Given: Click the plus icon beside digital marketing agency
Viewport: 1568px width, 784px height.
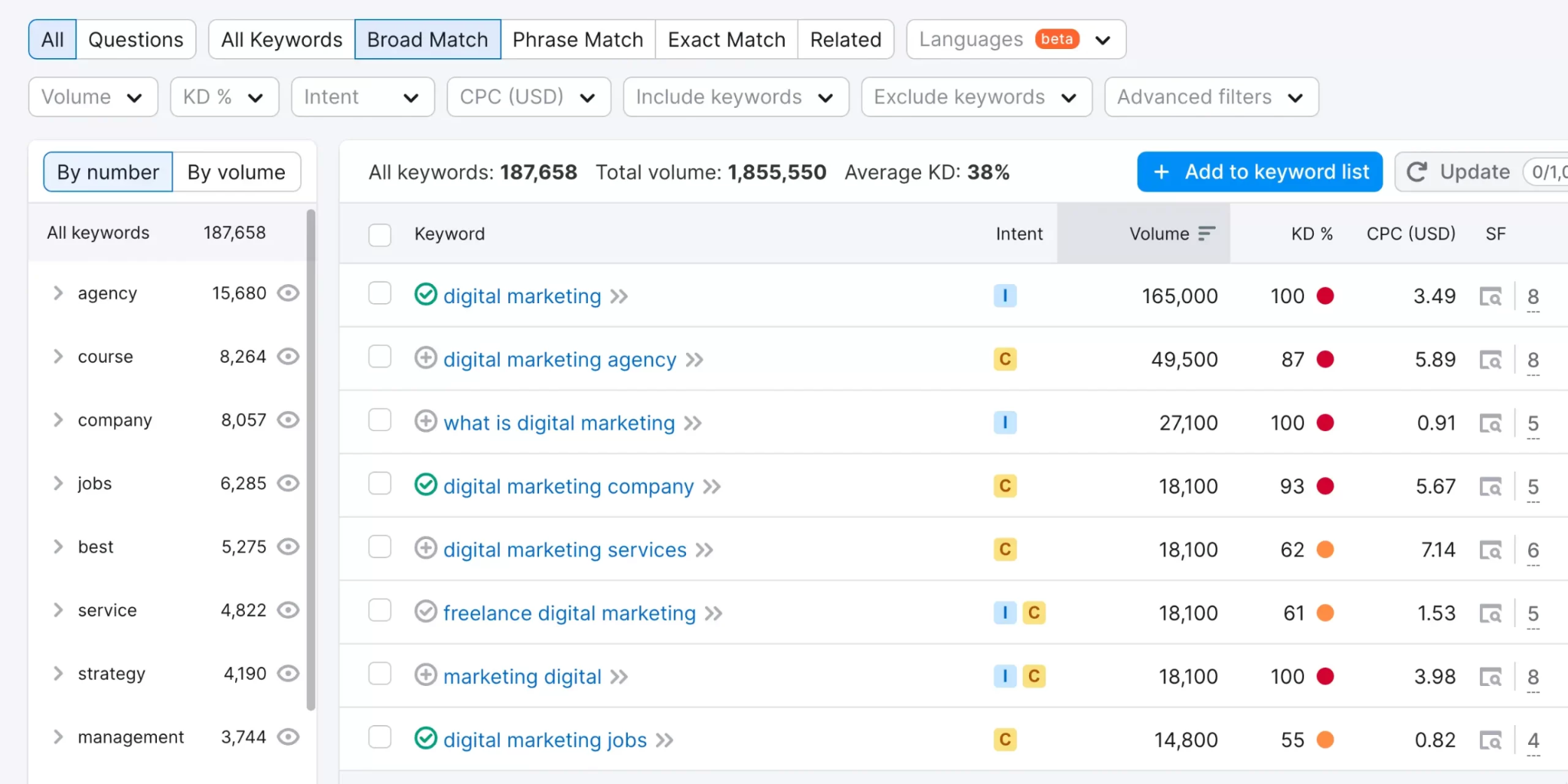Looking at the screenshot, I should [426, 358].
